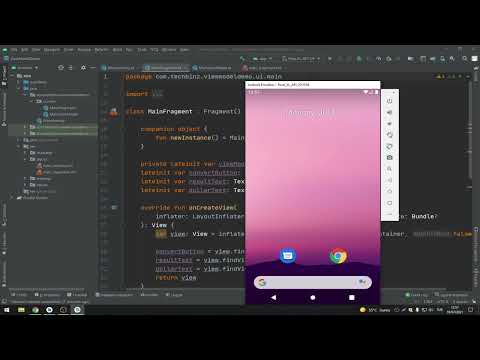Open the Build menu

117,50
